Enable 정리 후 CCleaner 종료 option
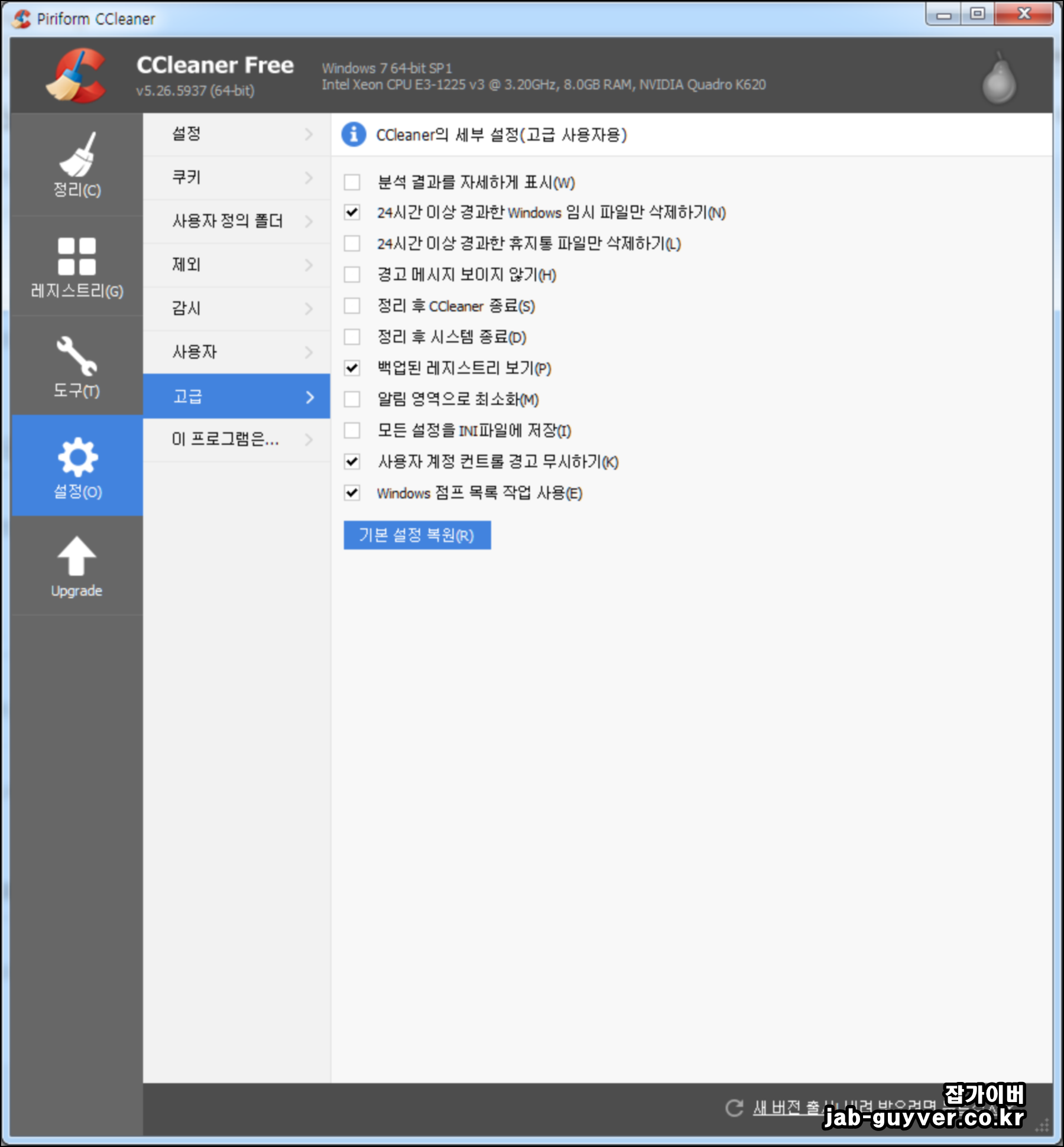Viewport: 1064px width, 1147px height. coord(352,306)
